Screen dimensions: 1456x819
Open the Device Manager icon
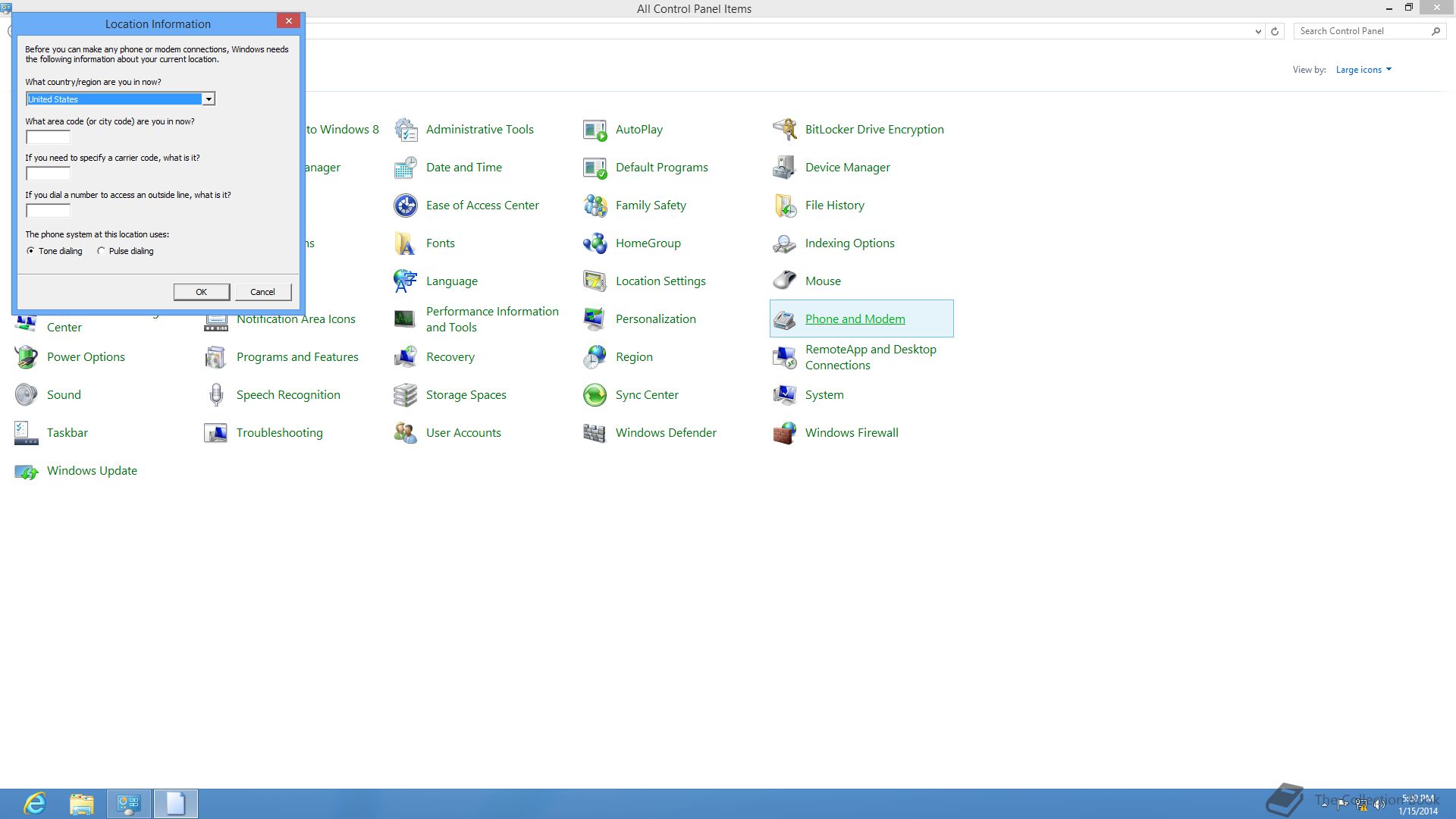[785, 168]
